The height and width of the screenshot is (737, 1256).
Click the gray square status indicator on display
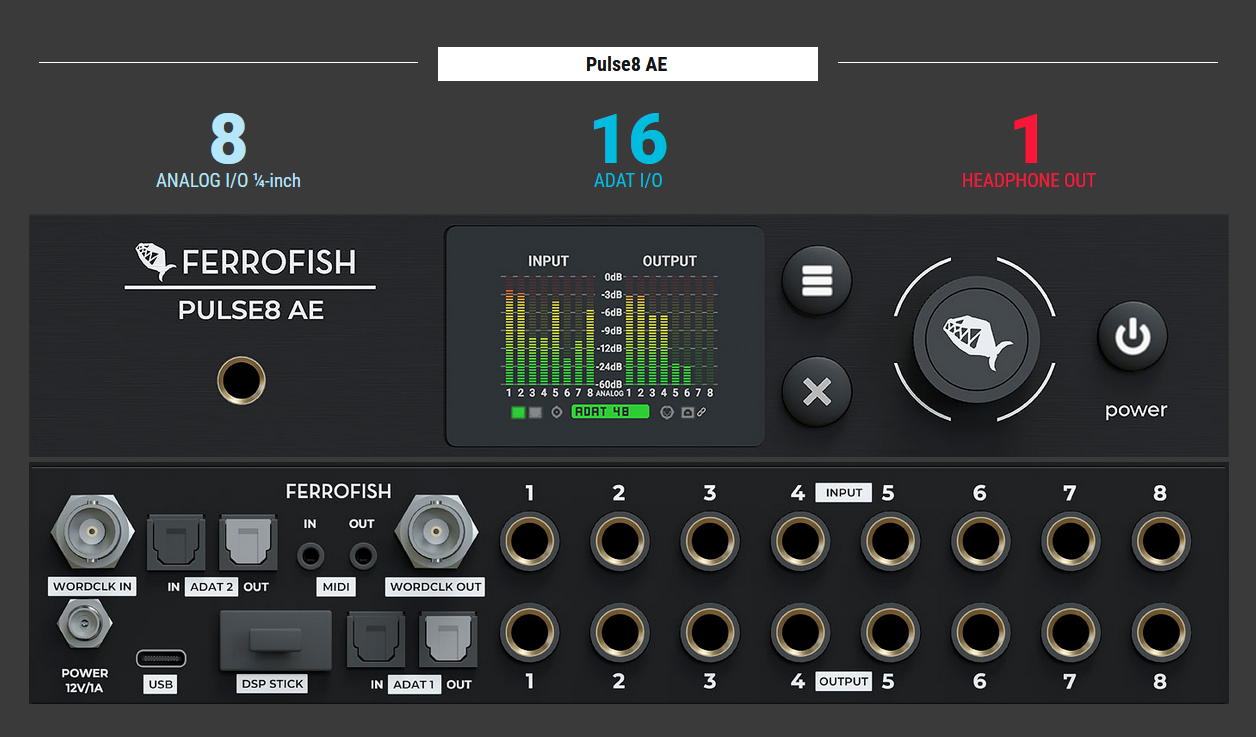(535, 412)
